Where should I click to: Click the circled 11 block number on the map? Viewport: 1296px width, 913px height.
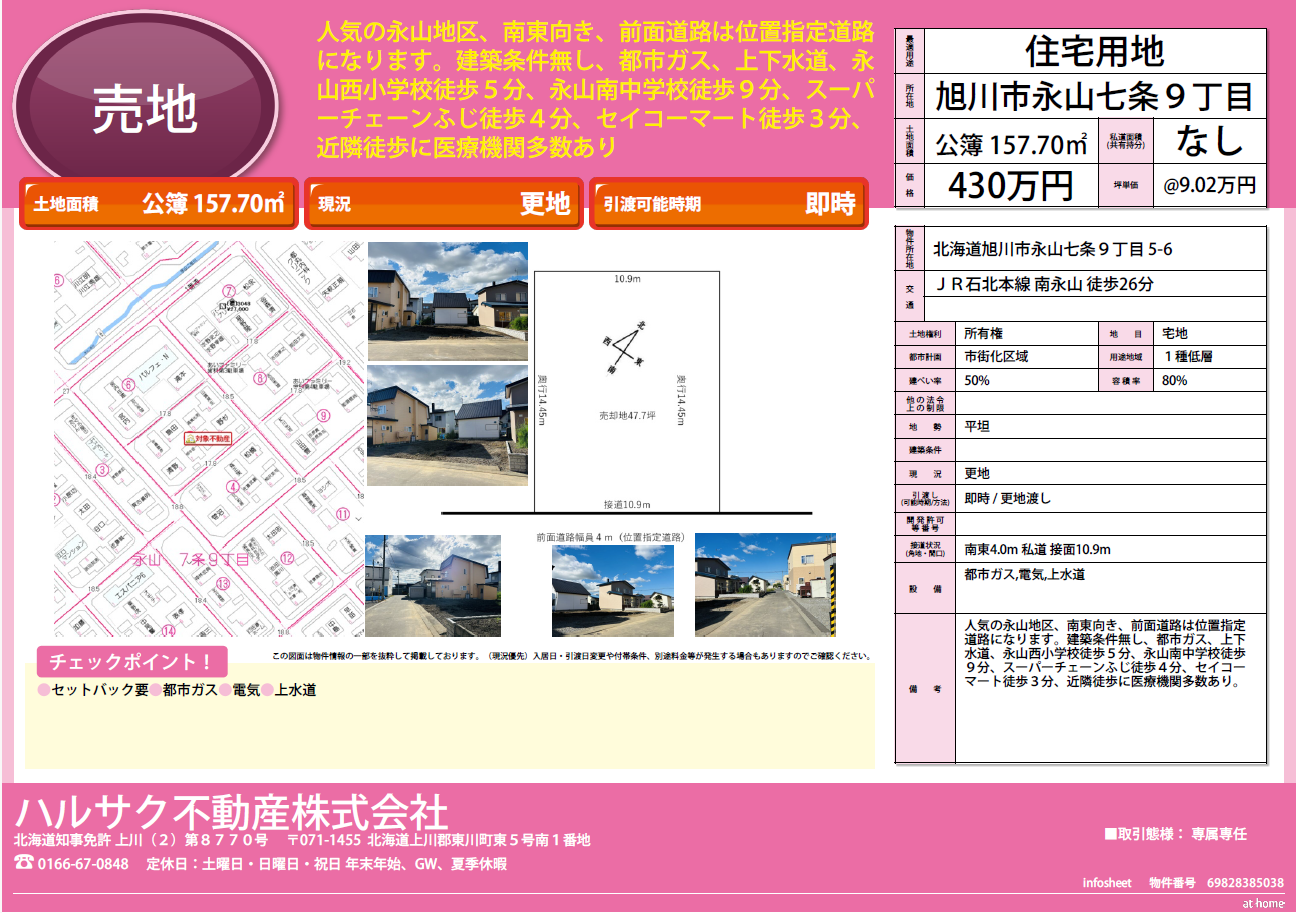[343, 515]
